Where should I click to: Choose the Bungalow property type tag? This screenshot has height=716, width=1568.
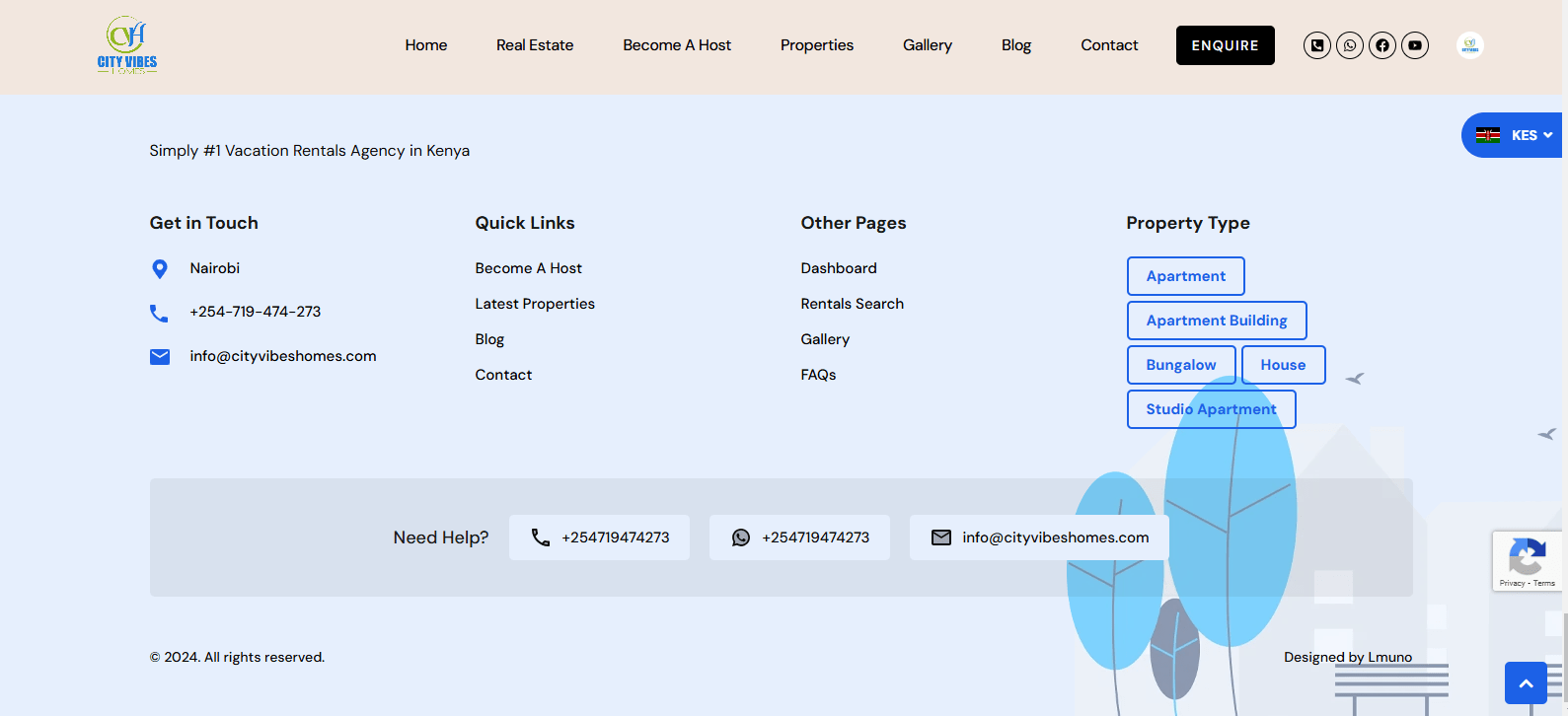coord(1180,365)
